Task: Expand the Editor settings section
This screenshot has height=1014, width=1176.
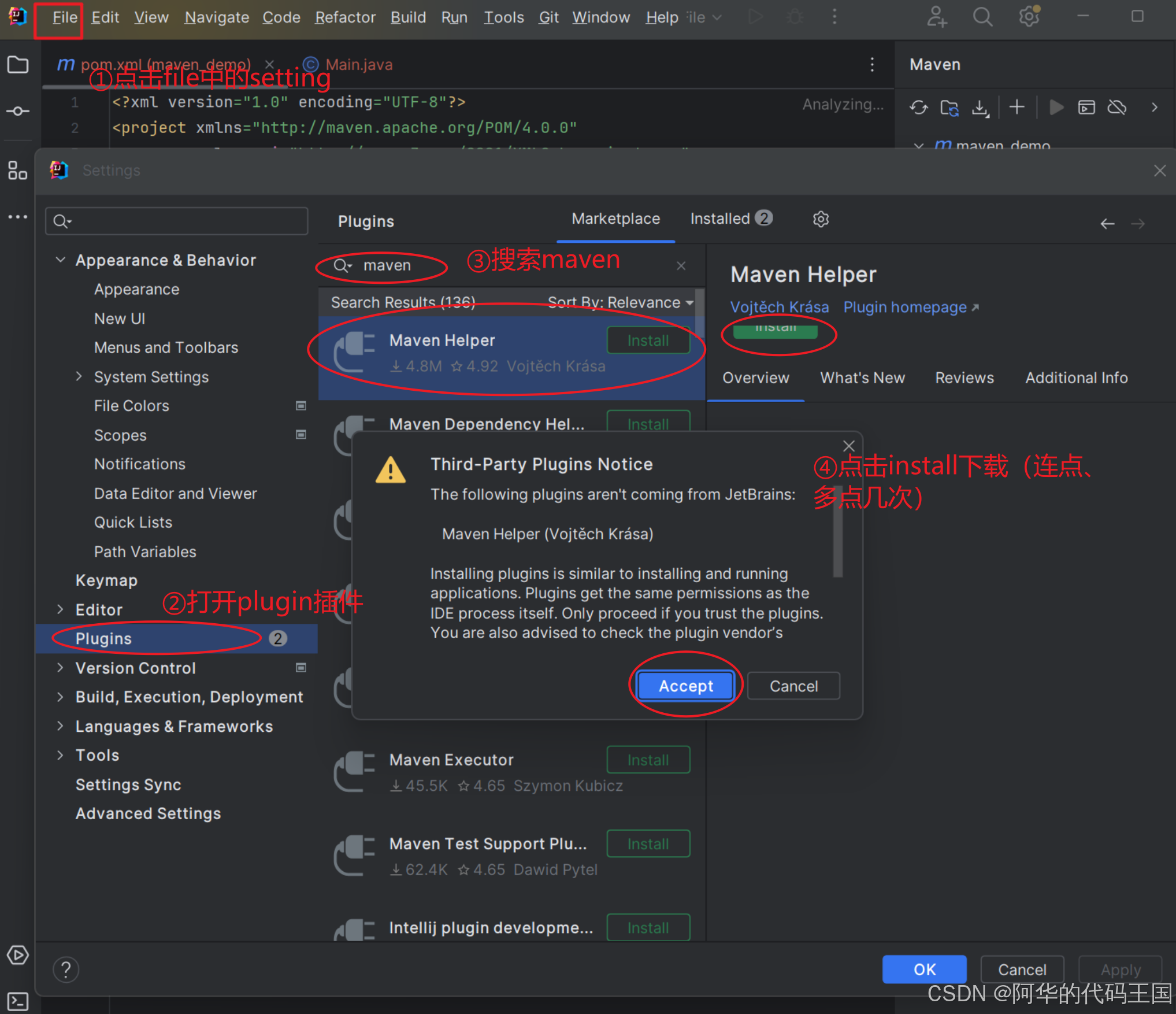Action: 60,609
